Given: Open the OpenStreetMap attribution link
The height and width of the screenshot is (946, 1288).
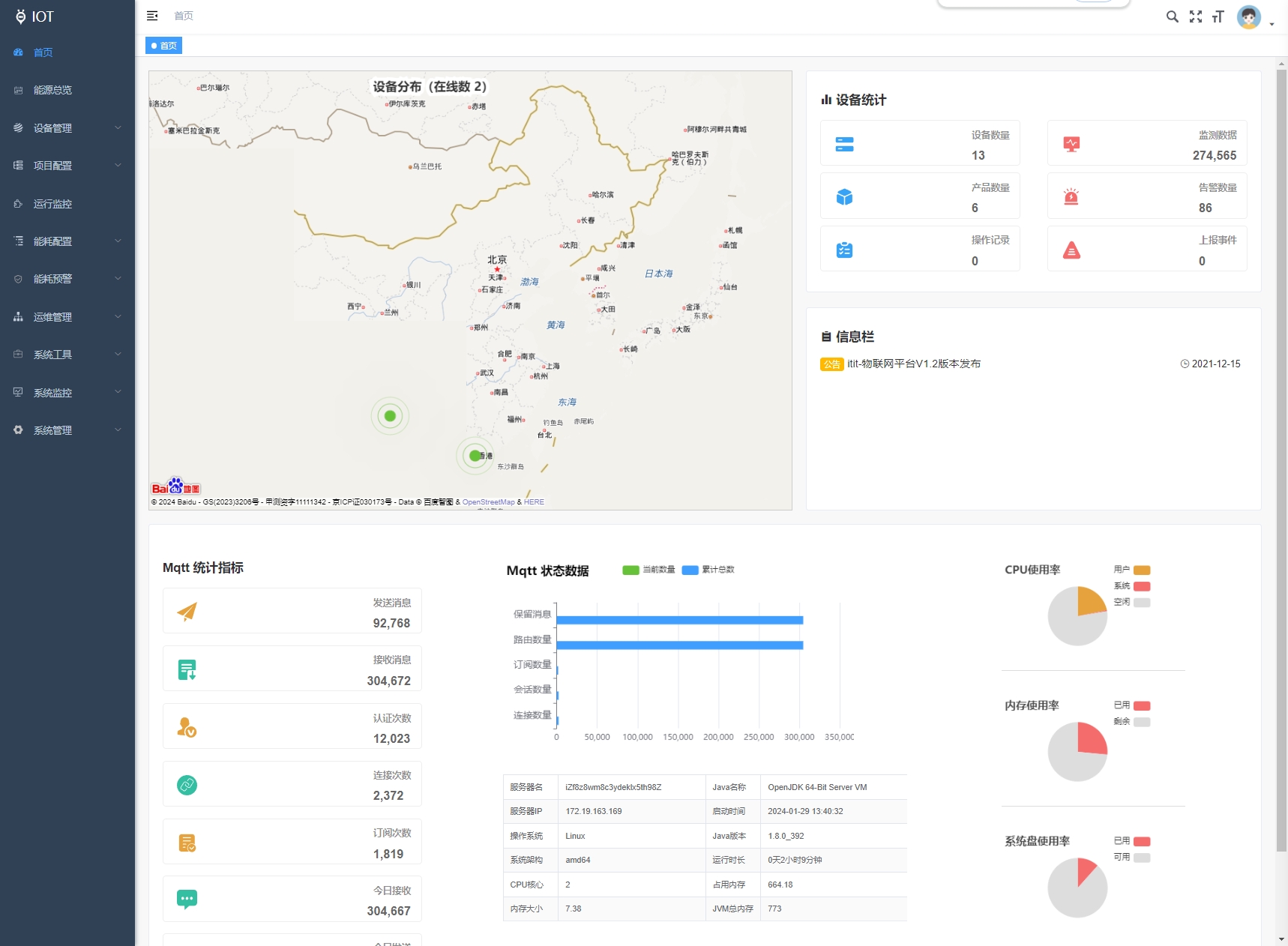Looking at the screenshot, I should [488, 502].
